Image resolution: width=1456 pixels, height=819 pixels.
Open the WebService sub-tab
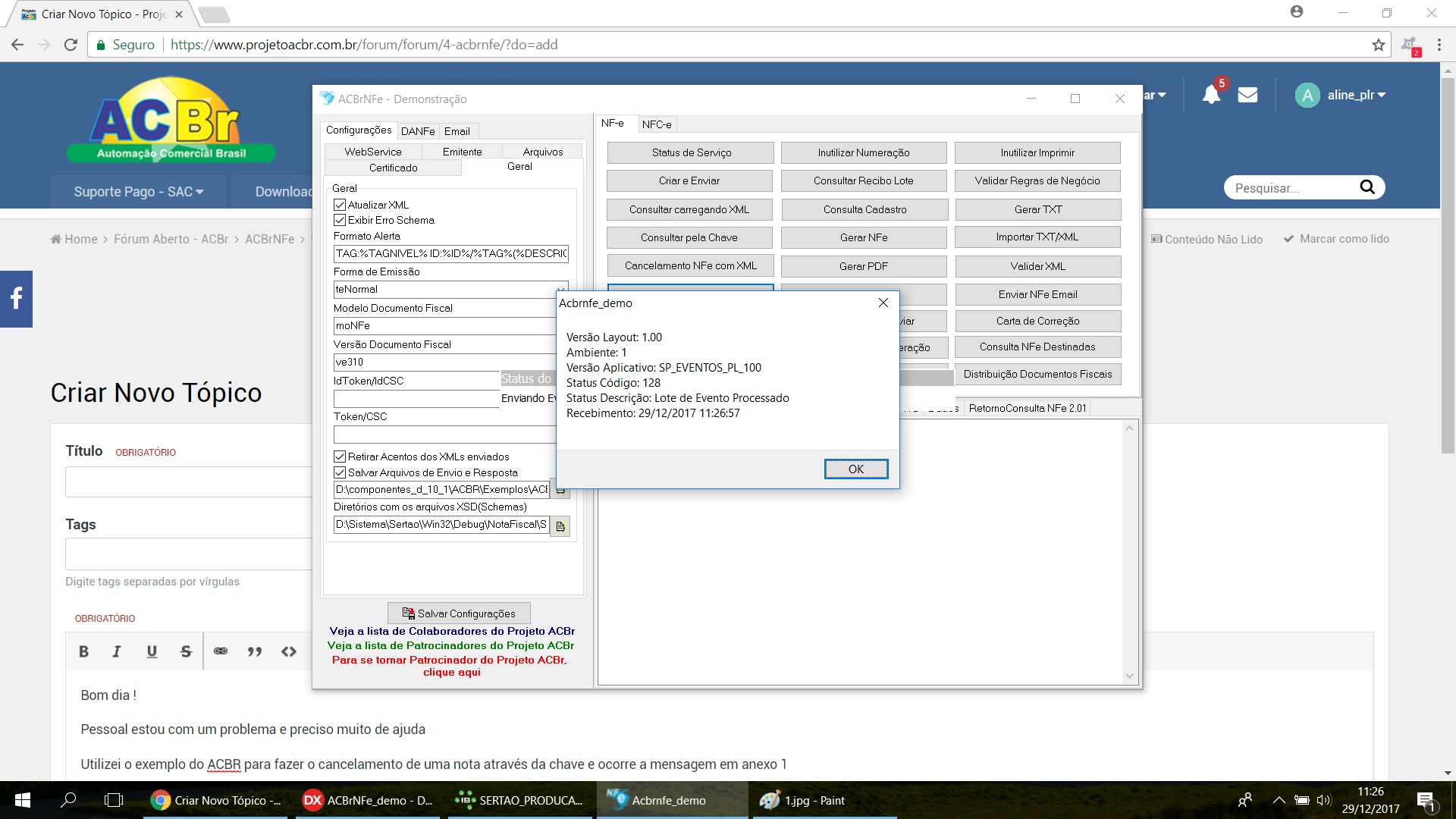click(373, 152)
